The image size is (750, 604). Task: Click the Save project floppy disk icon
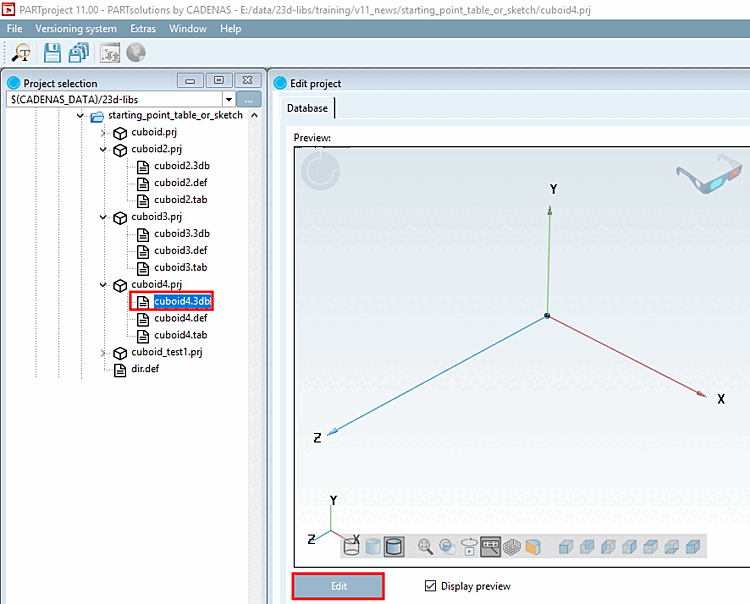click(x=52, y=53)
